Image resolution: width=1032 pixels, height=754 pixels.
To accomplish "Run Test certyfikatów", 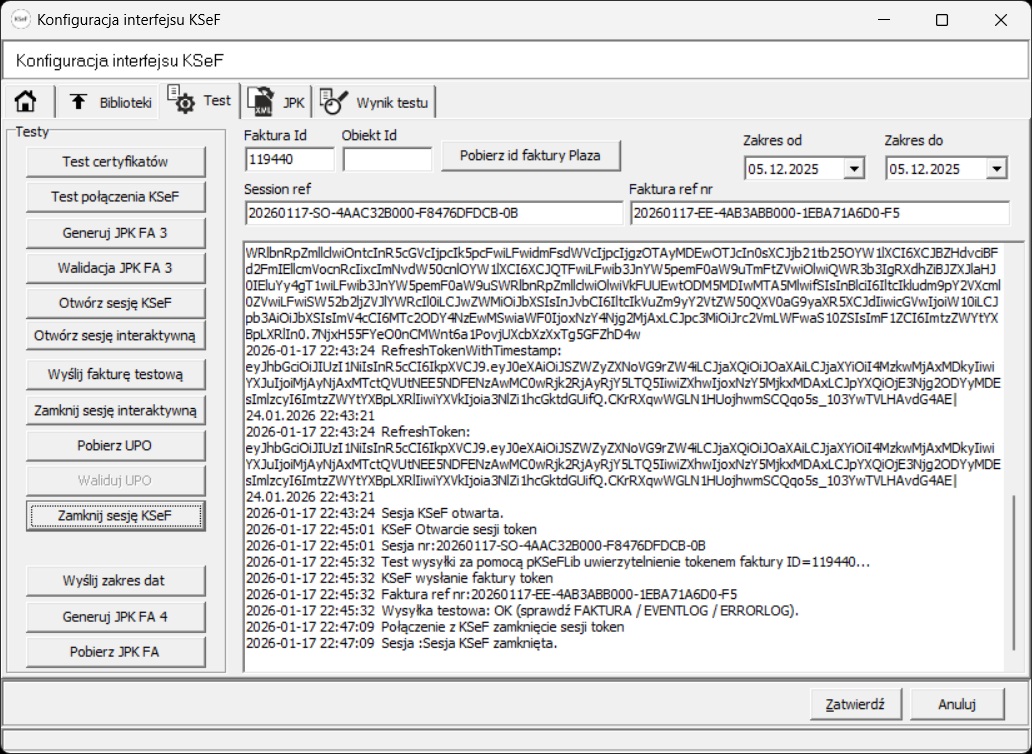I will tap(115, 161).
